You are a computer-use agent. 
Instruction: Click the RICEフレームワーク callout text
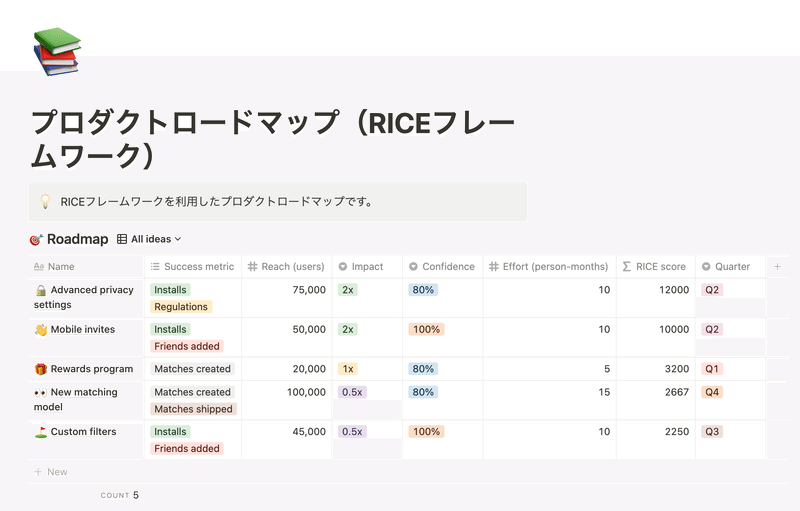click(x=217, y=201)
